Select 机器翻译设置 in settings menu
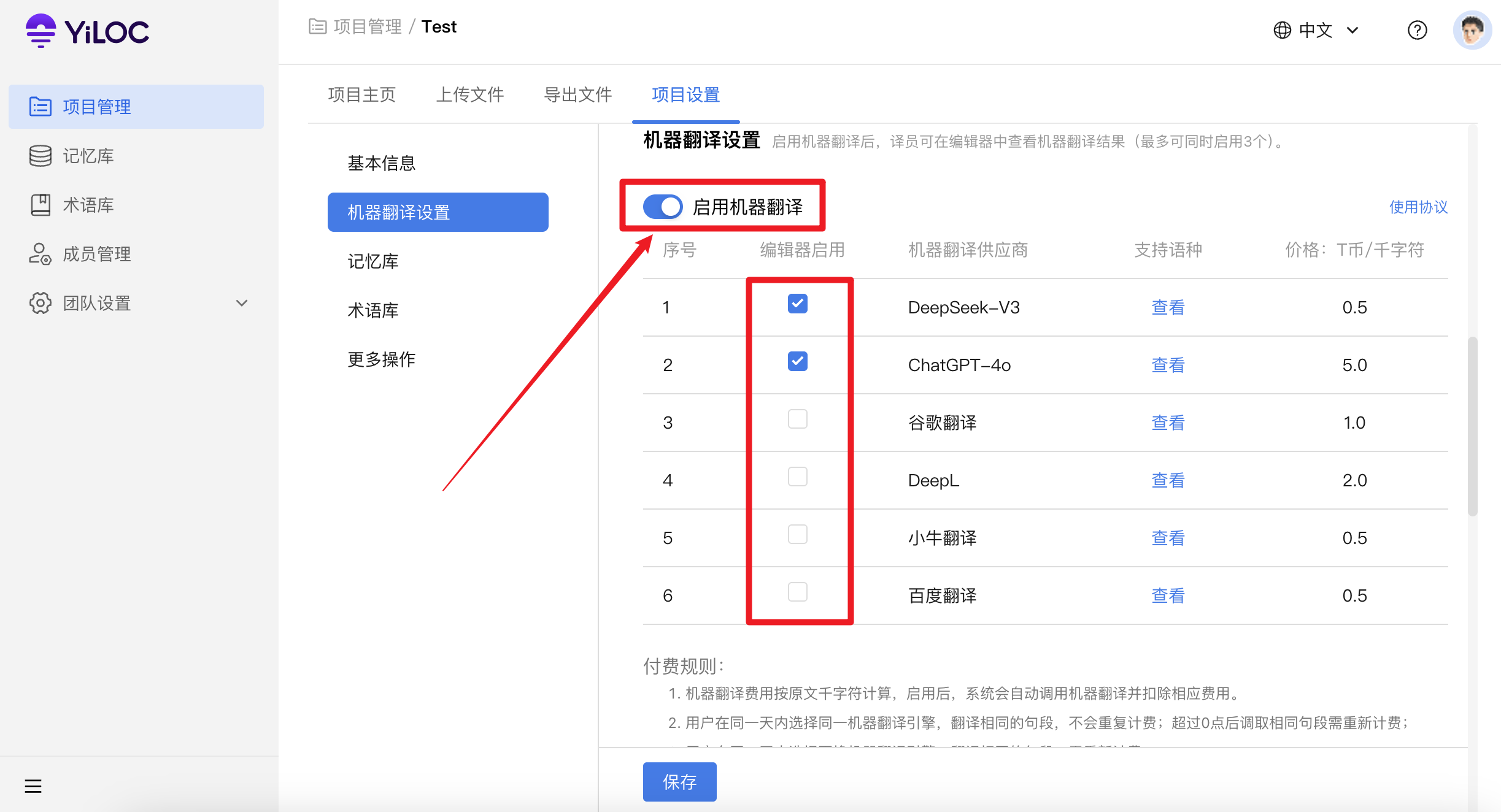The height and width of the screenshot is (812, 1501). pyautogui.click(x=438, y=212)
